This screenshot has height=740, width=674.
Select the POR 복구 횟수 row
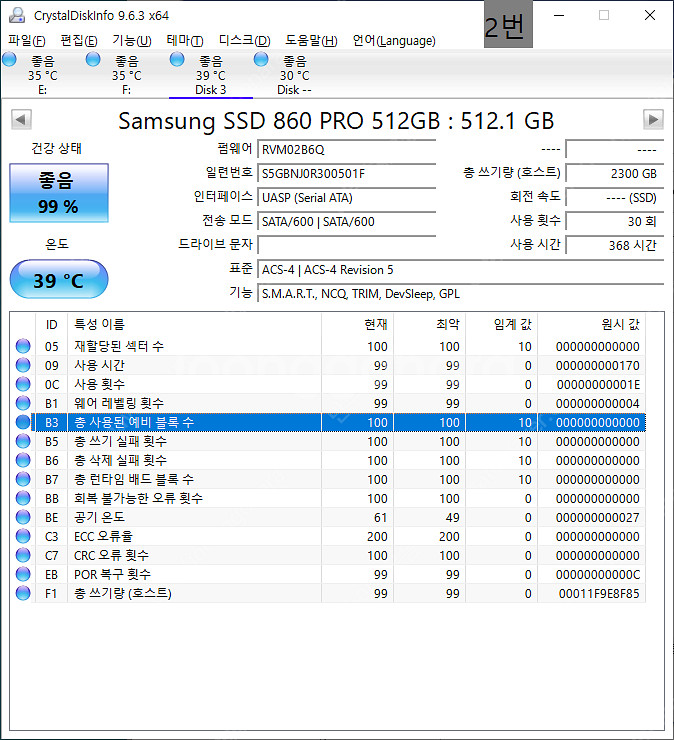pyautogui.click(x=329, y=574)
